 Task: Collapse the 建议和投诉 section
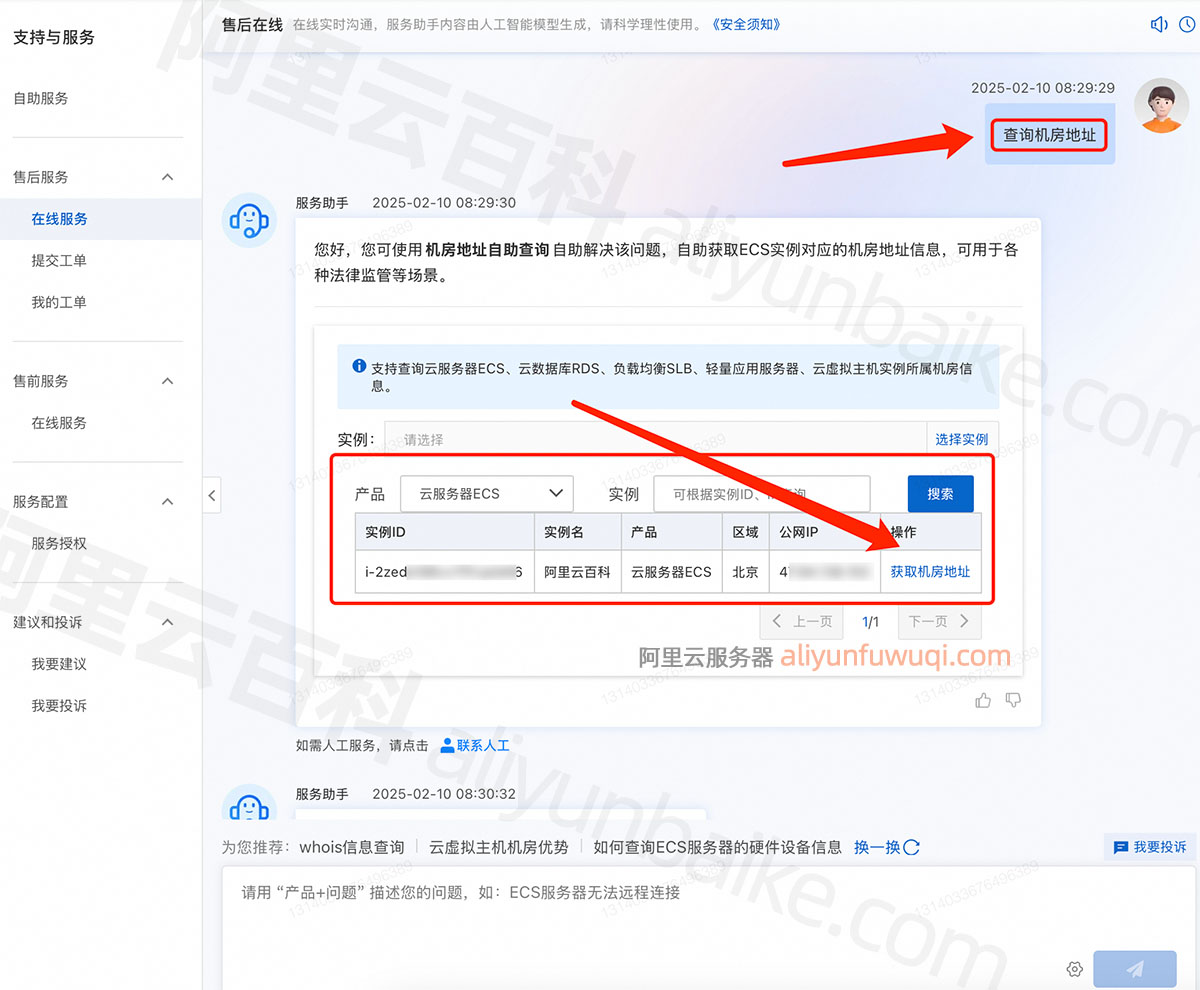click(167, 622)
